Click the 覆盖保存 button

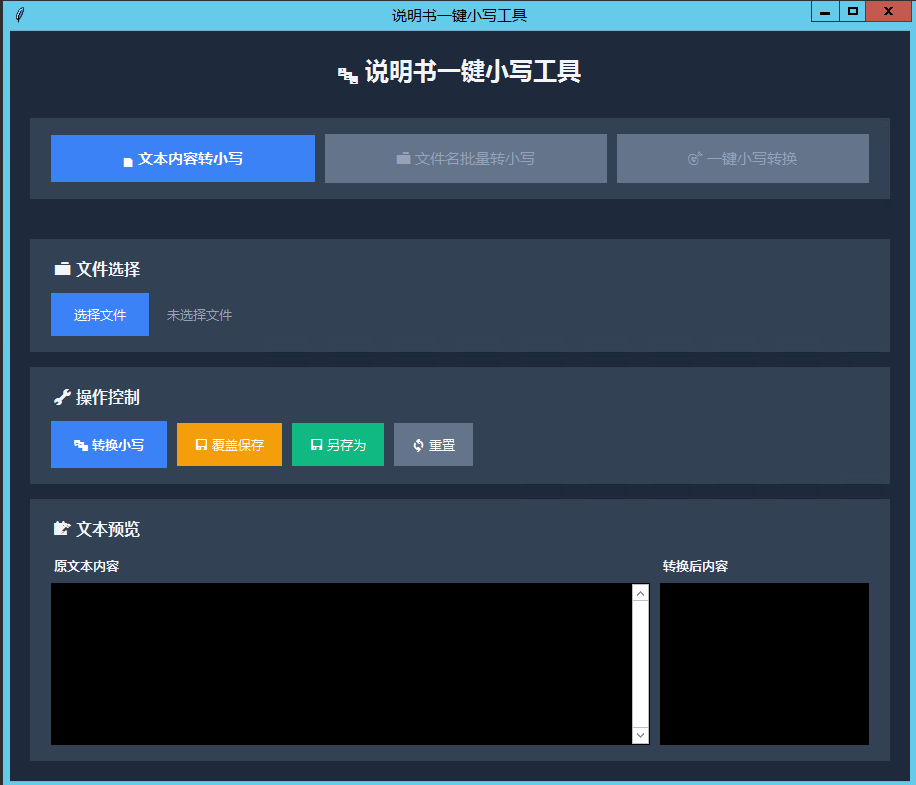click(228, 444)
